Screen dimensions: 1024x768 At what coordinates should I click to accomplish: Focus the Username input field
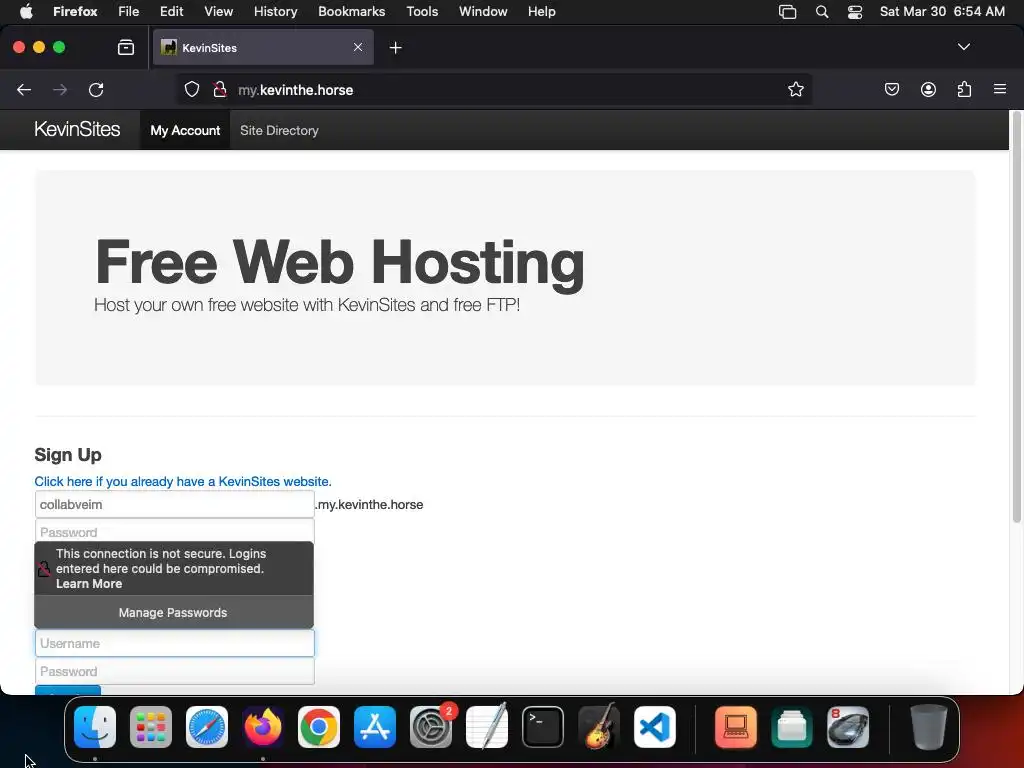coord(174,643)
